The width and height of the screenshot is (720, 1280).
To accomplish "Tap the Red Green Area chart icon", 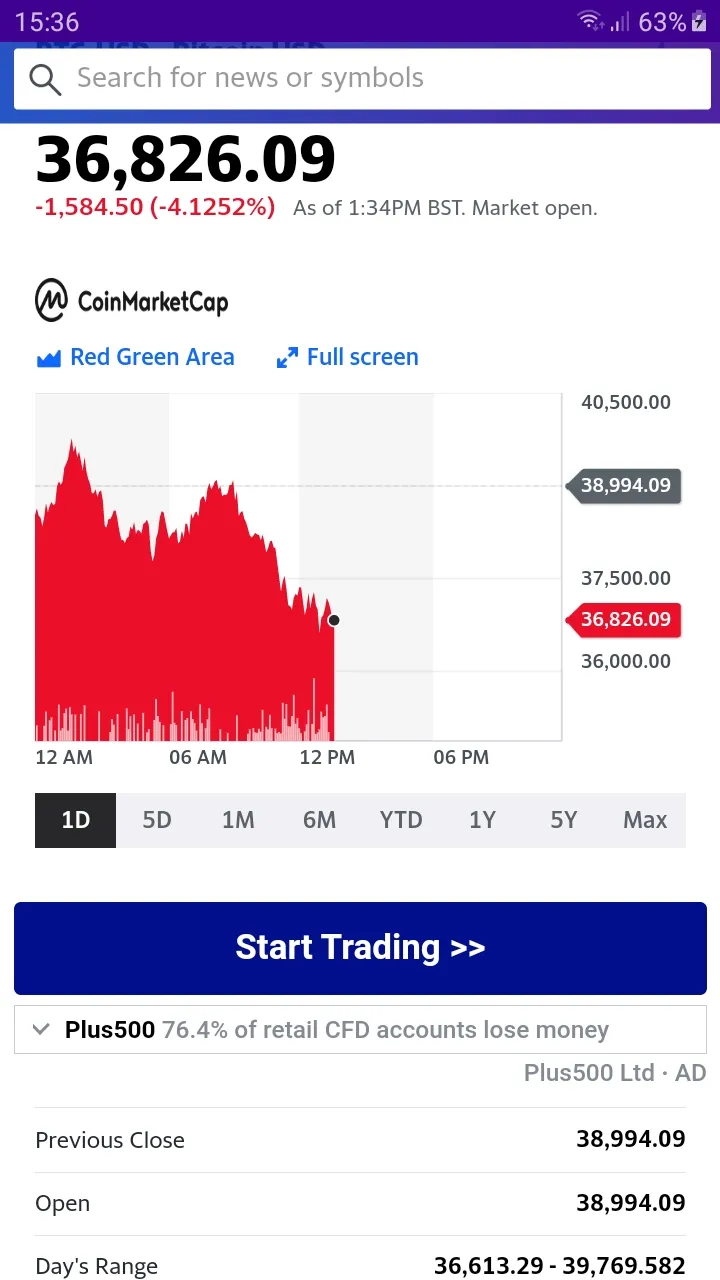I will pos(49,358).
